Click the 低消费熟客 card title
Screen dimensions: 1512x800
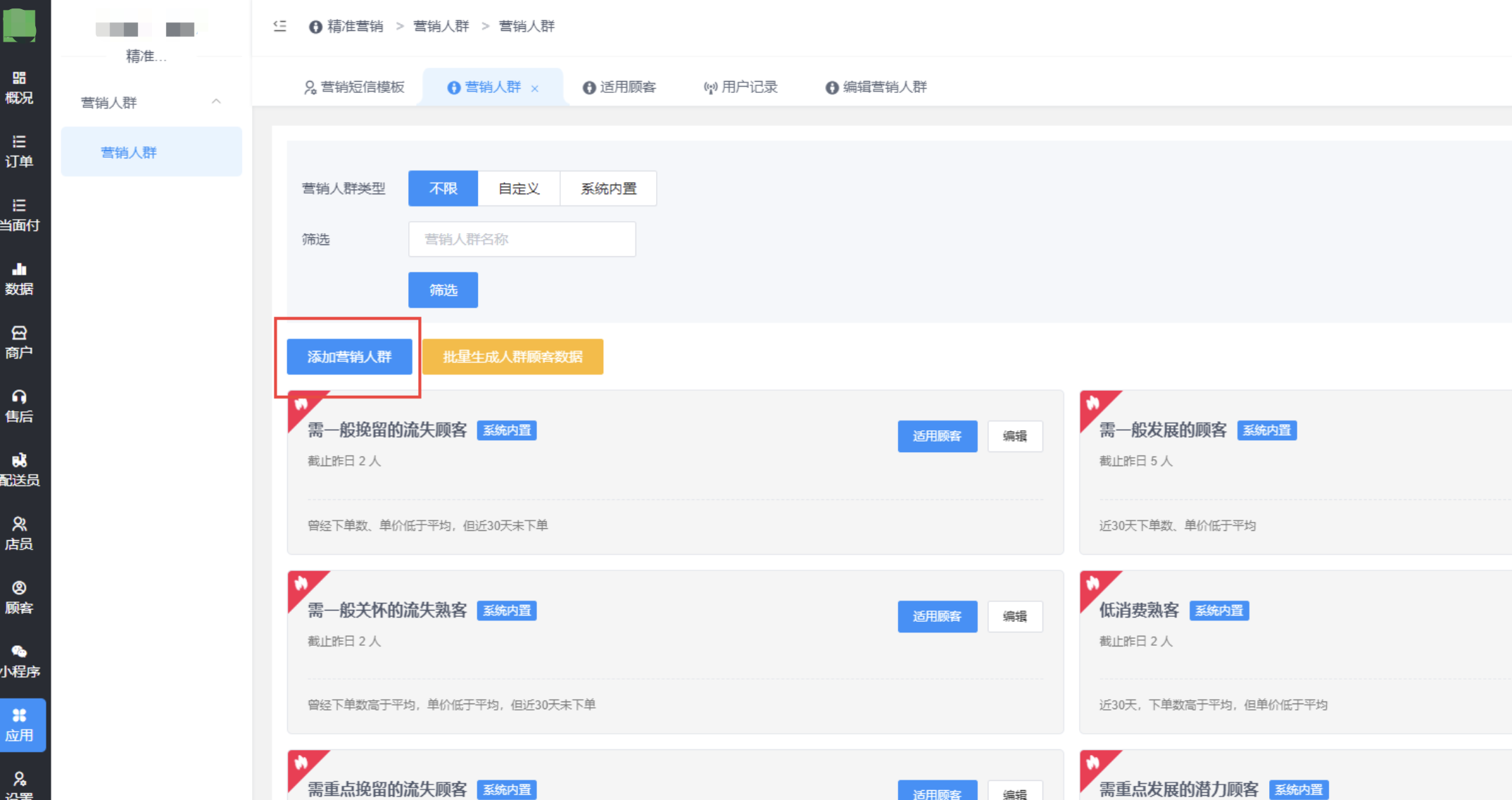tap(1139, 610)
